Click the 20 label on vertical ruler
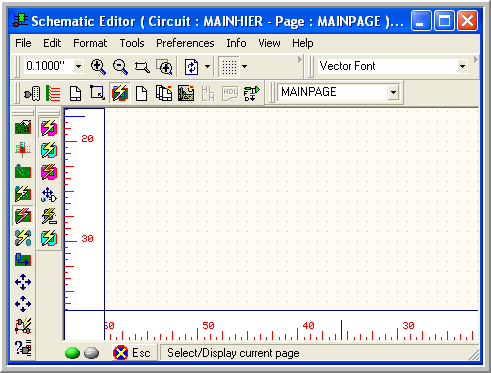 tap(87, 139)
